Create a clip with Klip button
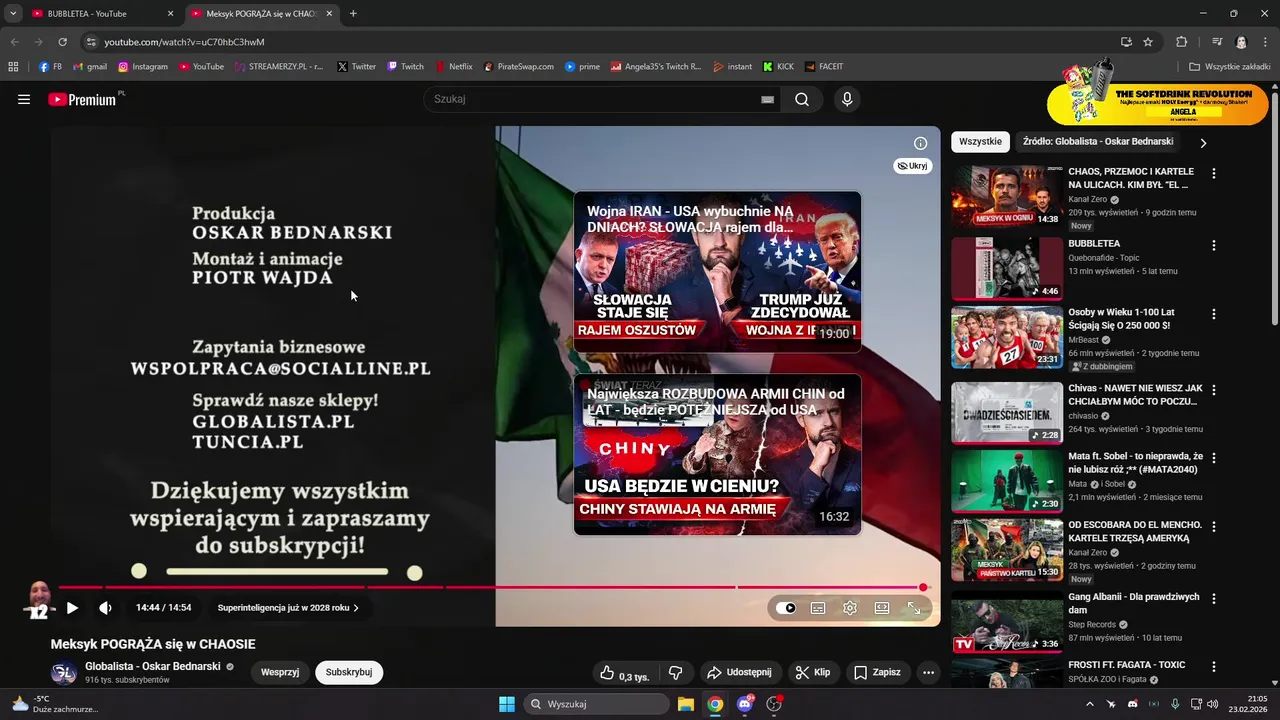Viewport: 1280px width, 720px height. [813, 673]
